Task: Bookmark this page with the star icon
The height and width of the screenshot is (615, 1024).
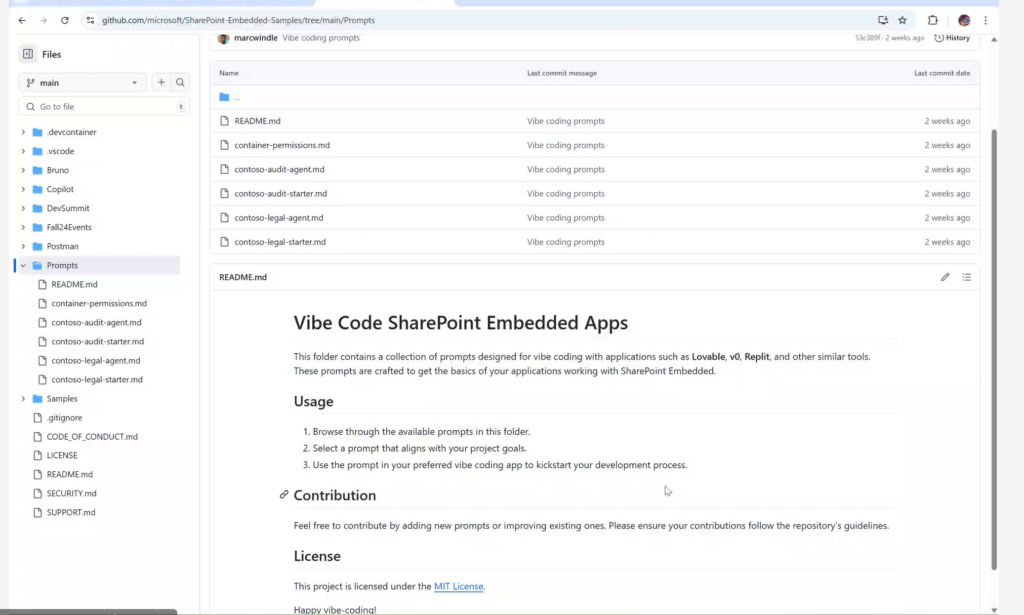Action: coord(903,20)
